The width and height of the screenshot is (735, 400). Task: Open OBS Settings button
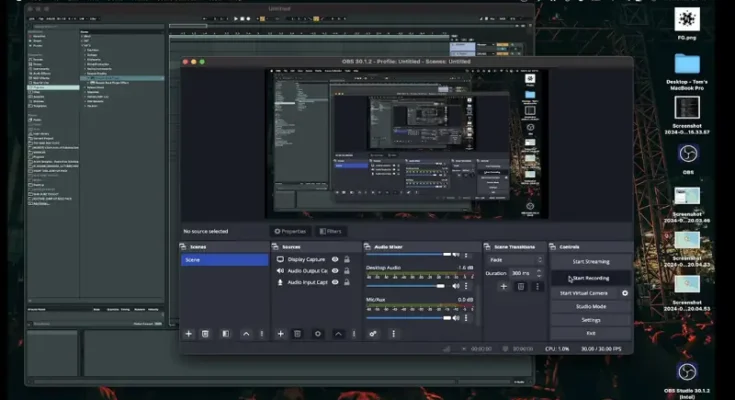tap(591, 320)
